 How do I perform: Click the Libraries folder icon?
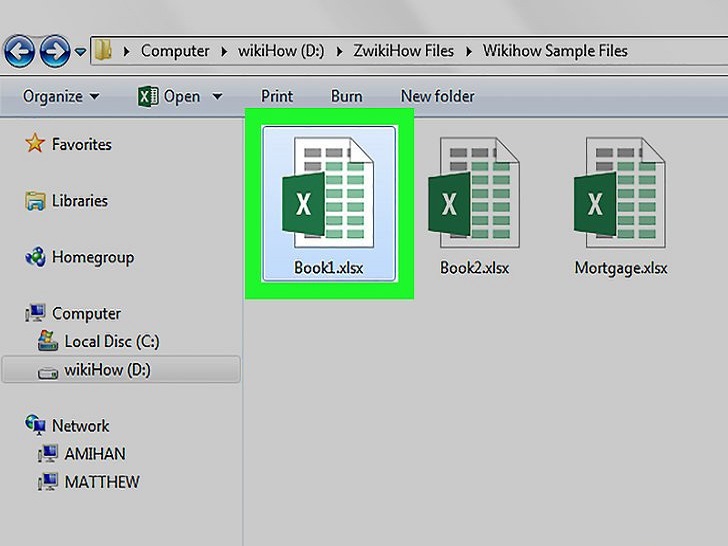point(35,201)
